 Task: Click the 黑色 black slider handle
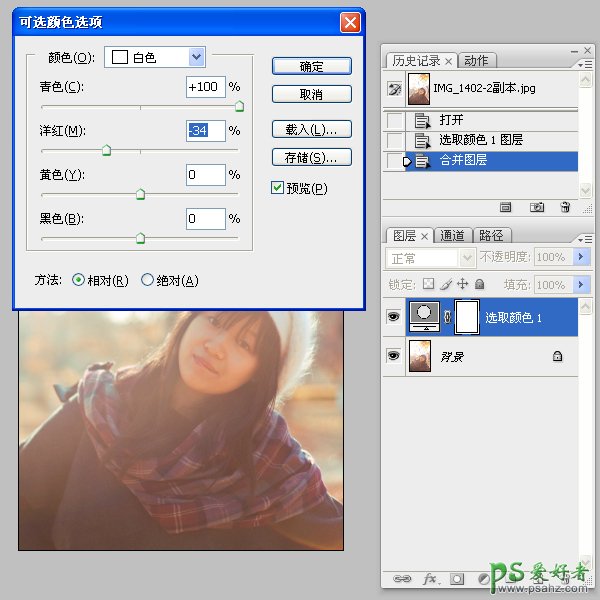[x=140, y=238]
